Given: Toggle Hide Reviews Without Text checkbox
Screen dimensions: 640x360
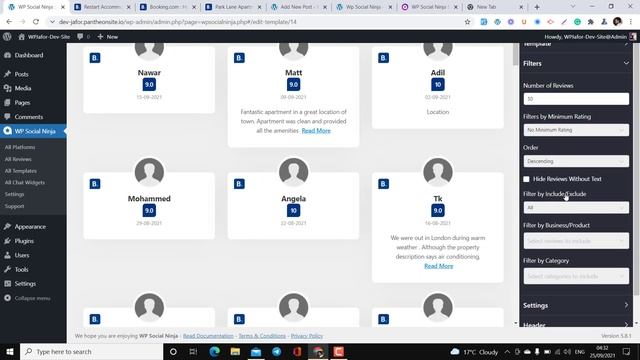Looking at the screenshot, I should [x=527, y=179].
